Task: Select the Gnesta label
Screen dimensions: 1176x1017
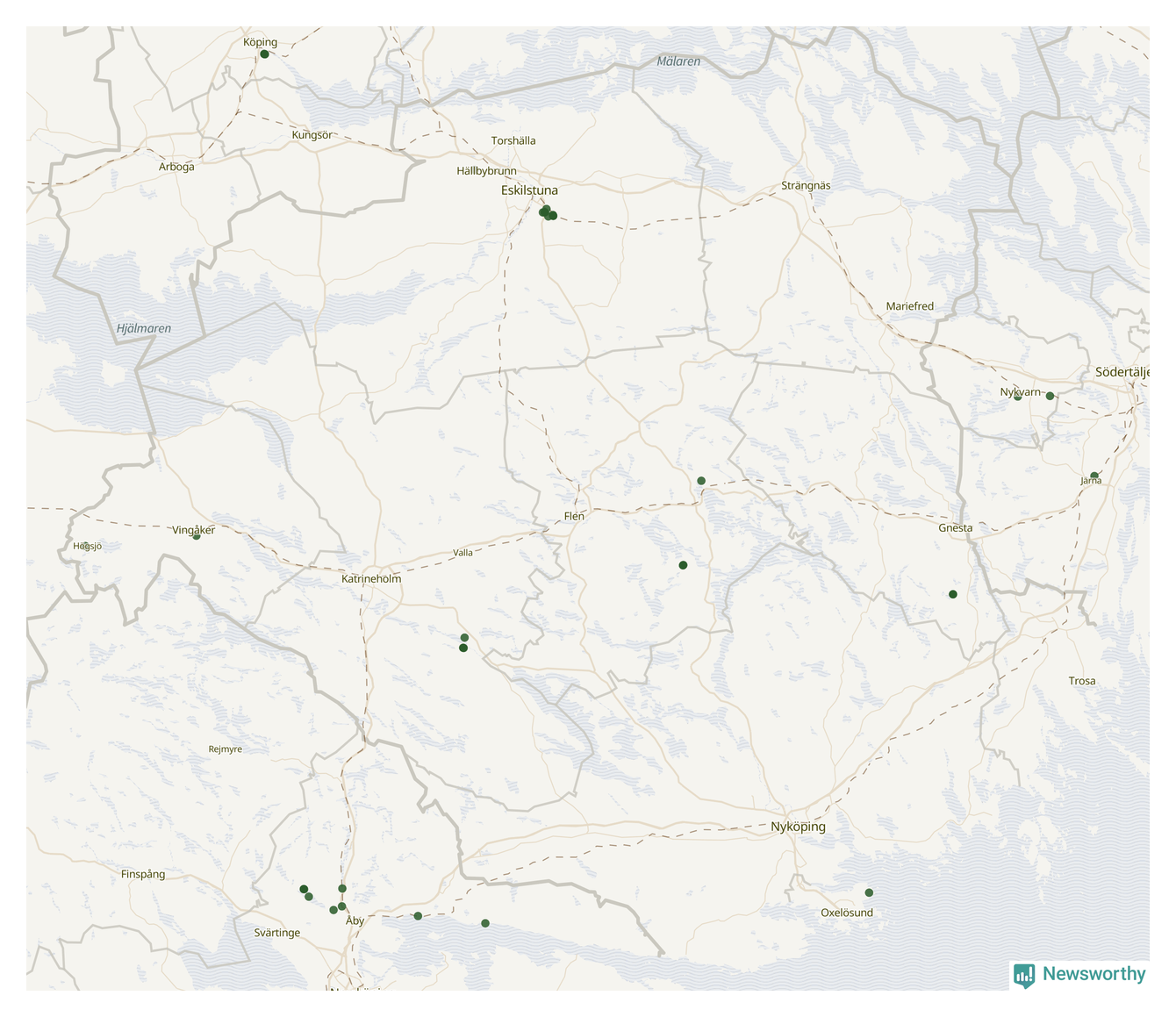Action: (x=956, y=528)
